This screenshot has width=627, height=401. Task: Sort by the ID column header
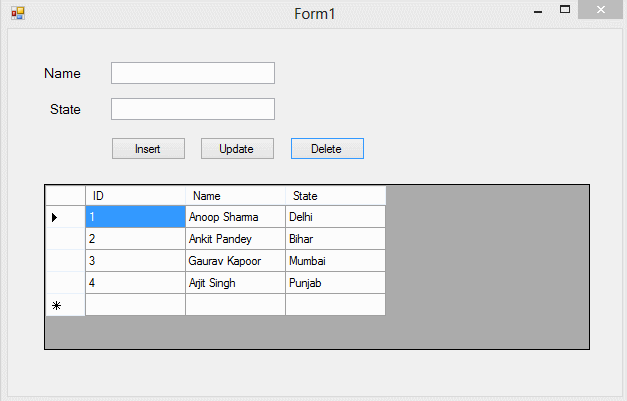(135, 195)
